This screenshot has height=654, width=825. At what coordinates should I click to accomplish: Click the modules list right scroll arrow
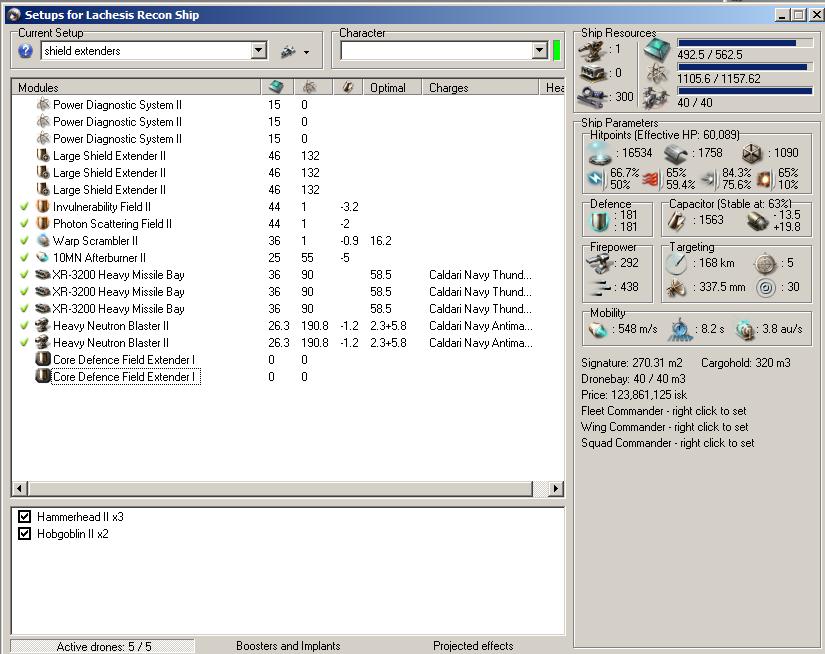click(x=555, y=489)
